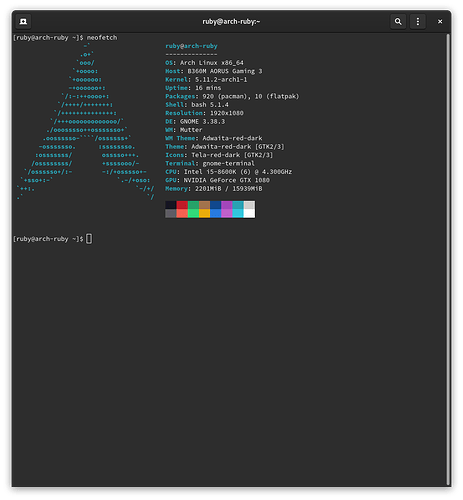463x500 pixels.
Task: Click the Memory usage line
Action: [214, 189]
